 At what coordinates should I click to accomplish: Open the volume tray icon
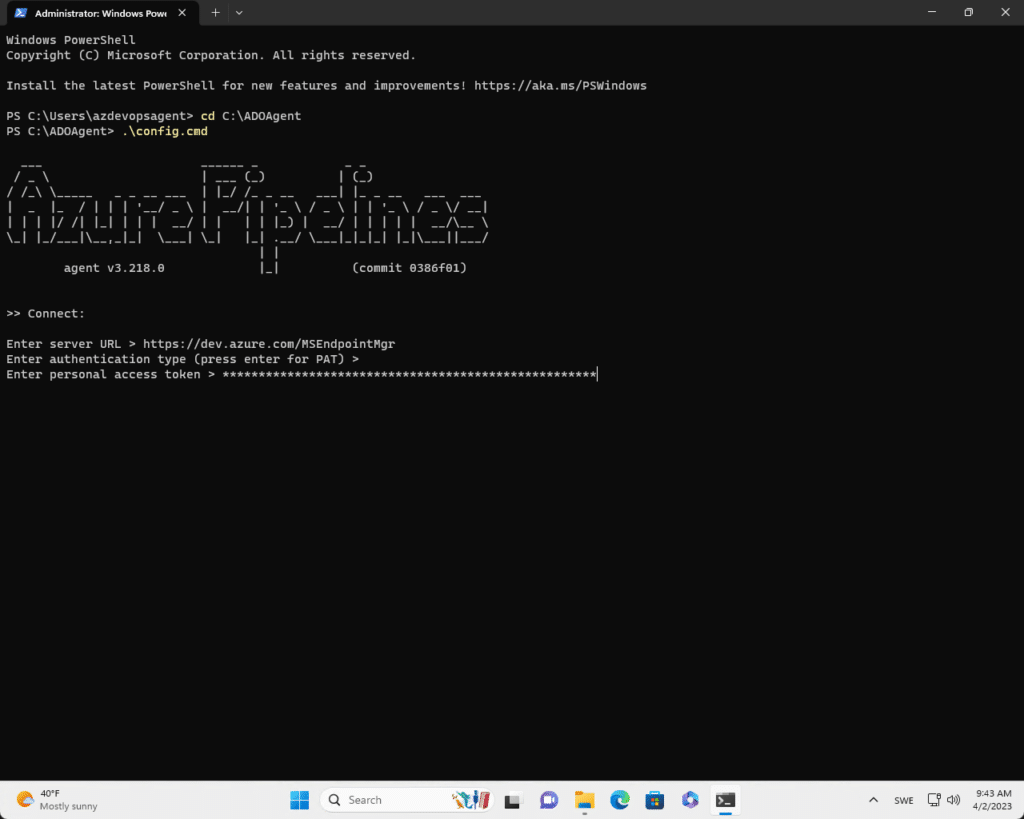tap(953, 800)
